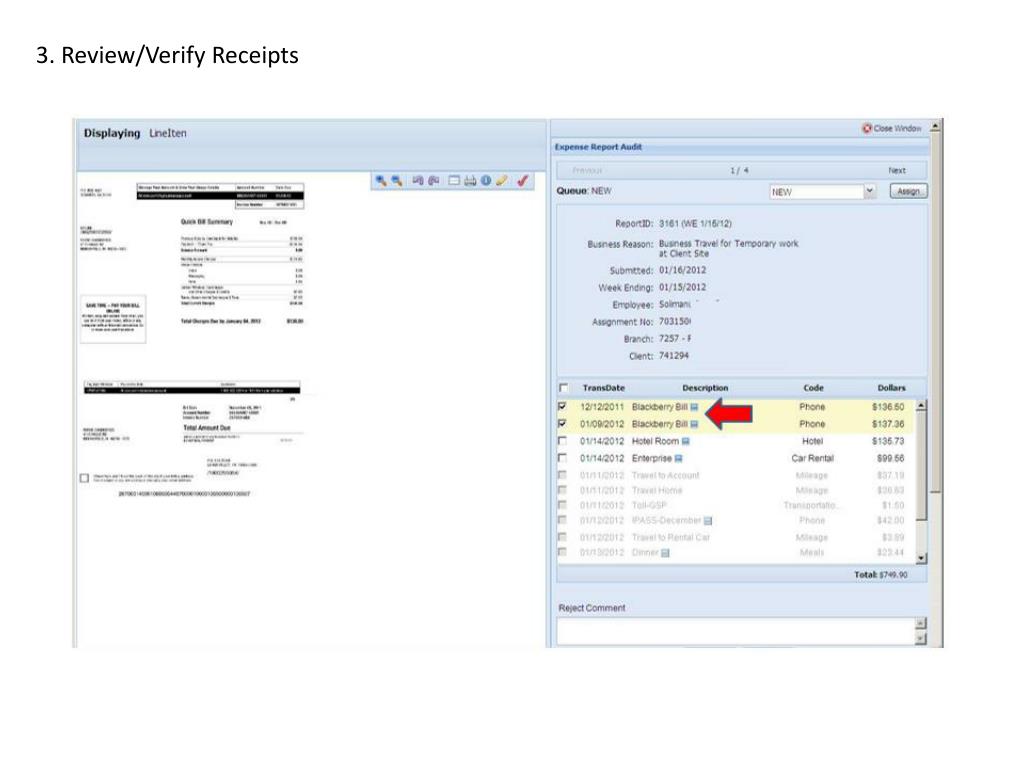Click the Week Ending date 01/15/2012

682,287
